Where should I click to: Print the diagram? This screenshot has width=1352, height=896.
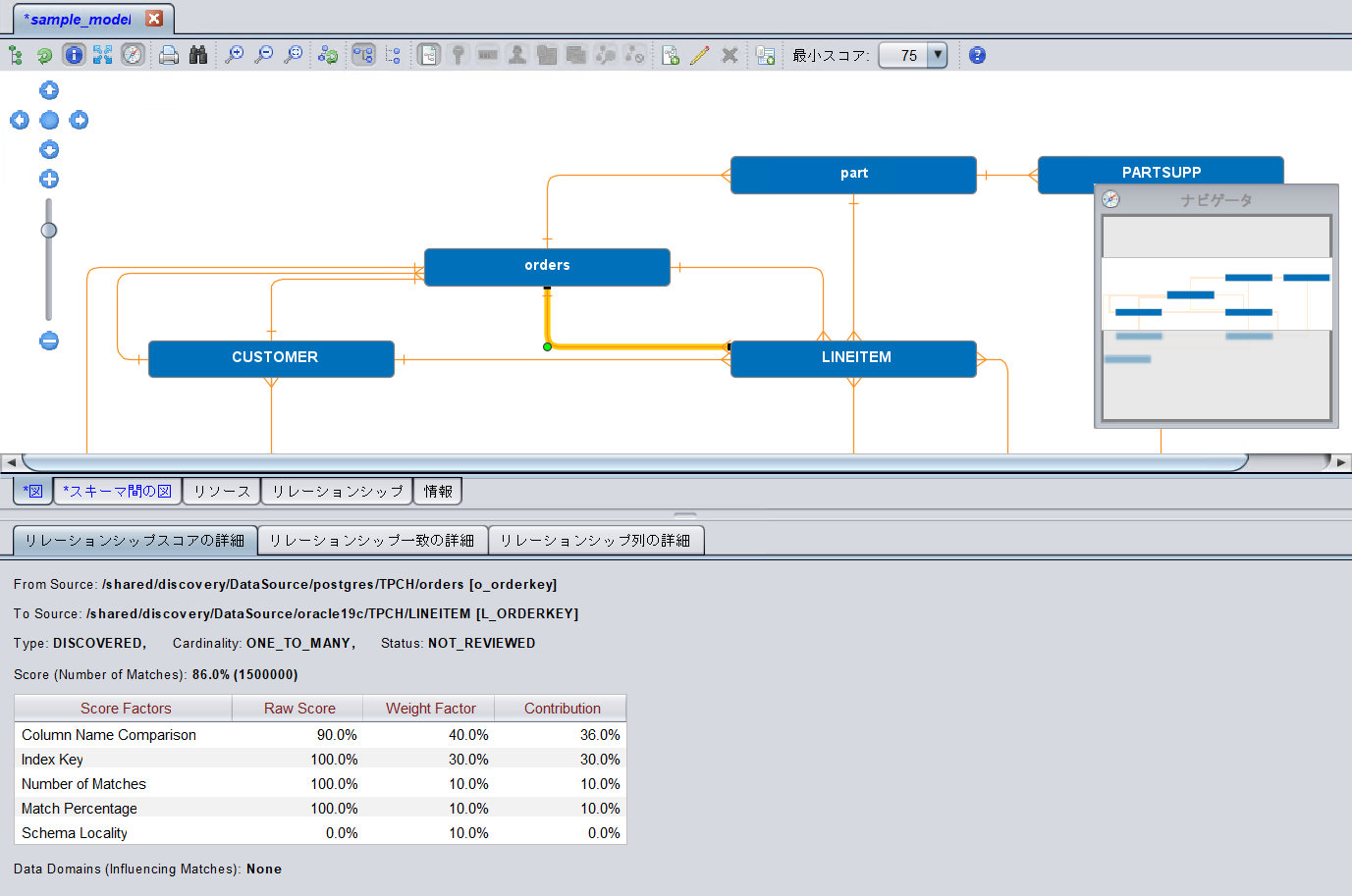click(169, 55)
